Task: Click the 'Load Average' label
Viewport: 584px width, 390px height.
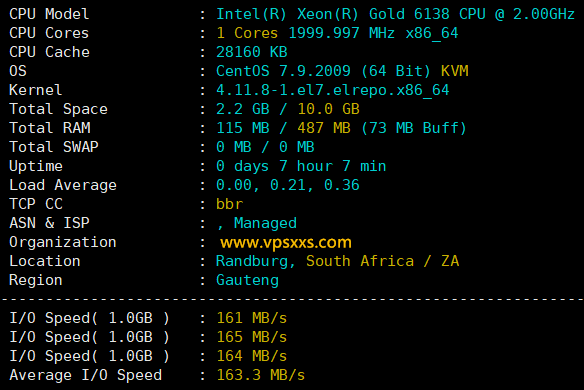Action: click(63, 185)
